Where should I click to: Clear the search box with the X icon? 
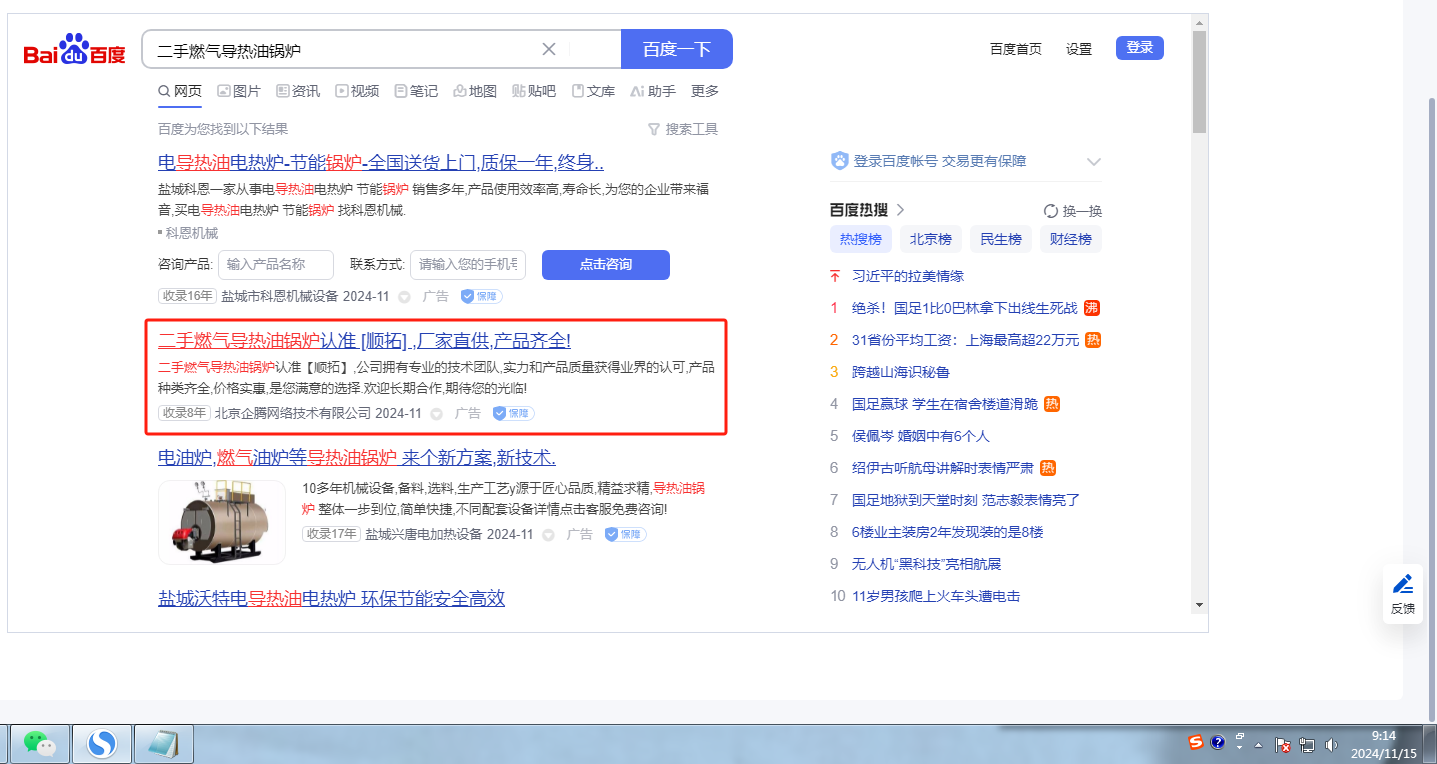point(549,49)
